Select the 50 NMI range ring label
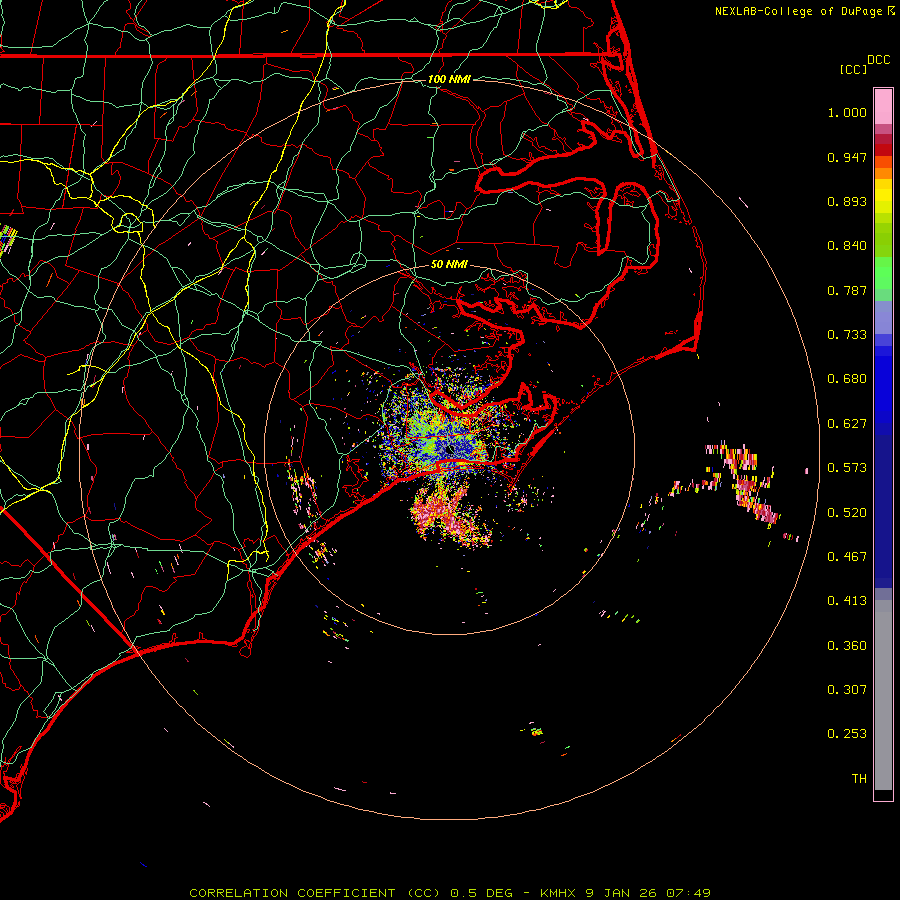 click(x=449, y=264)
